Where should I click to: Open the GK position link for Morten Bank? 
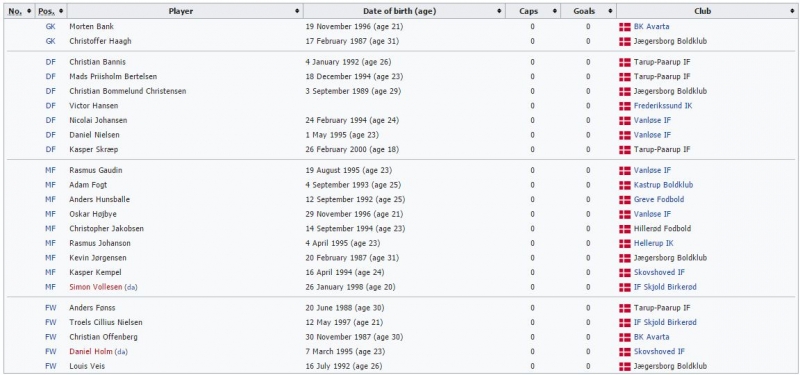pyautogui.click(x=51, y=27)
